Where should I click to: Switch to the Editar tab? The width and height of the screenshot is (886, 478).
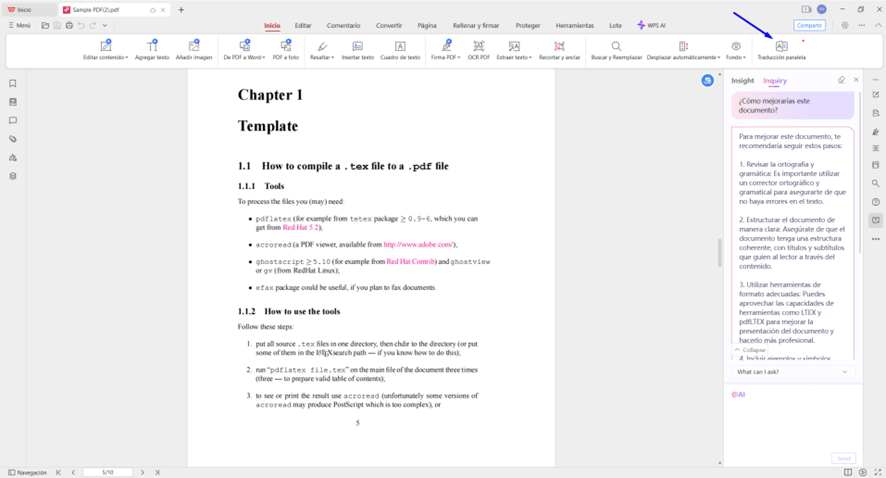point(303,25)
